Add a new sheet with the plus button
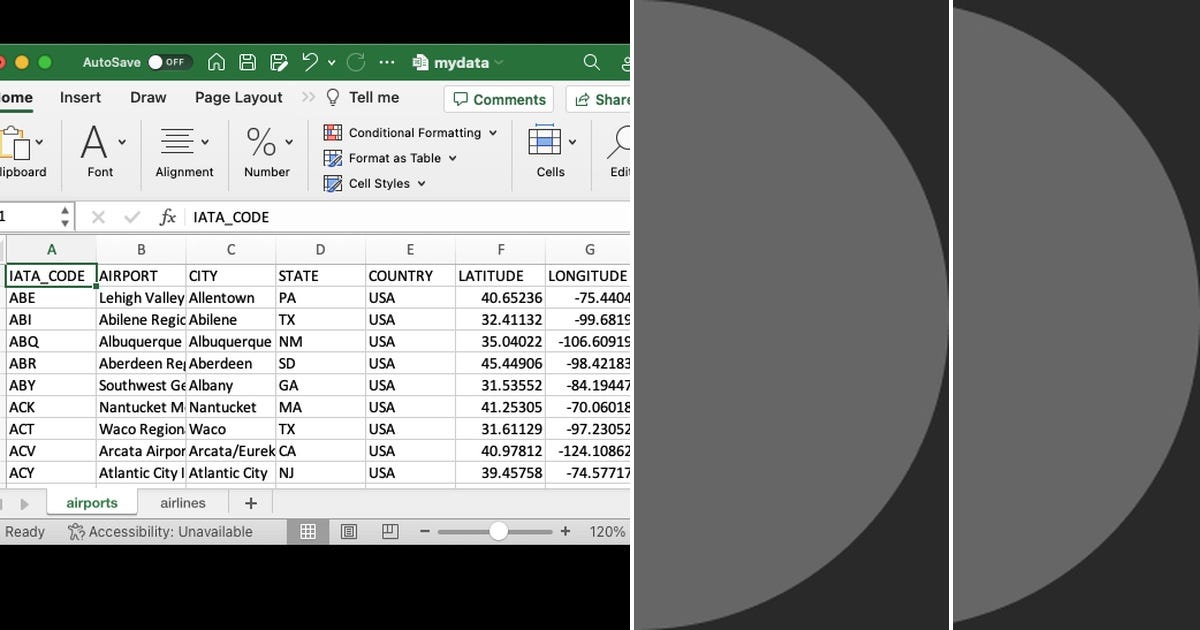 [250, 502]
